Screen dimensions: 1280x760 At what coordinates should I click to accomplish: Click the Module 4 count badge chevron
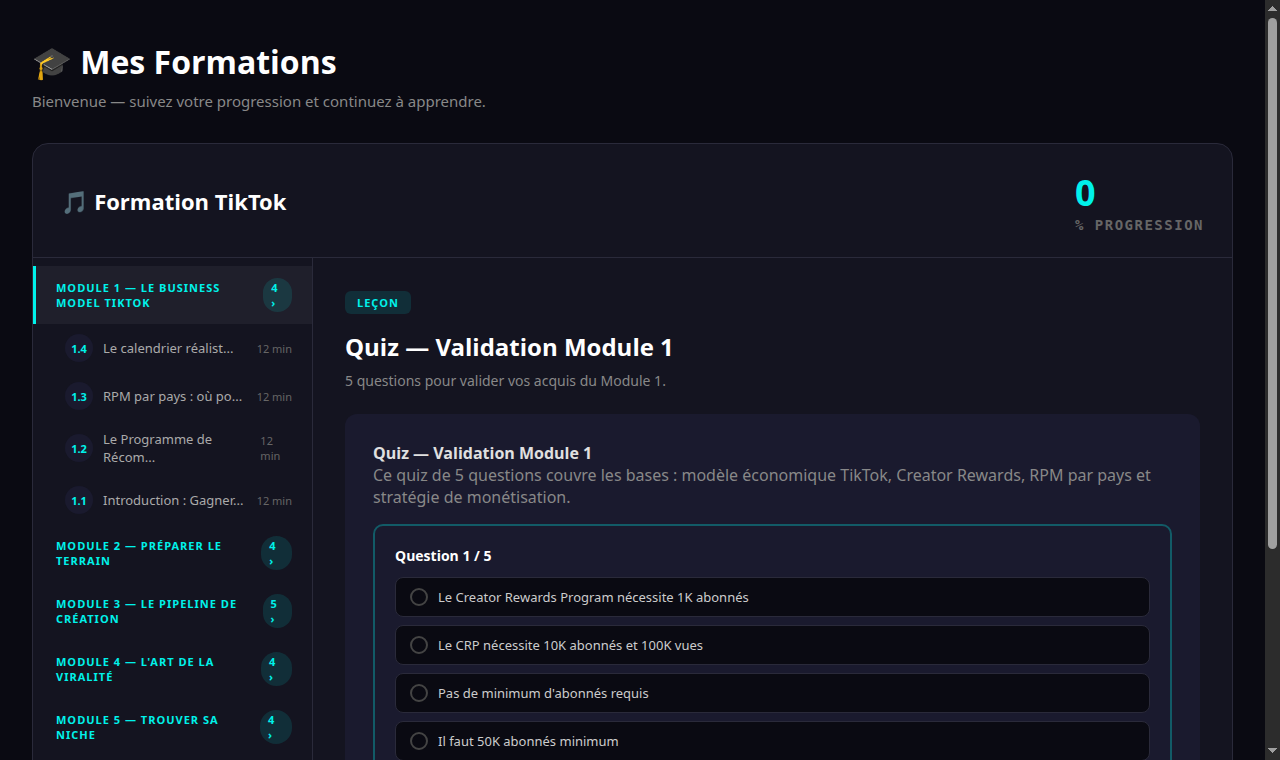276,669
